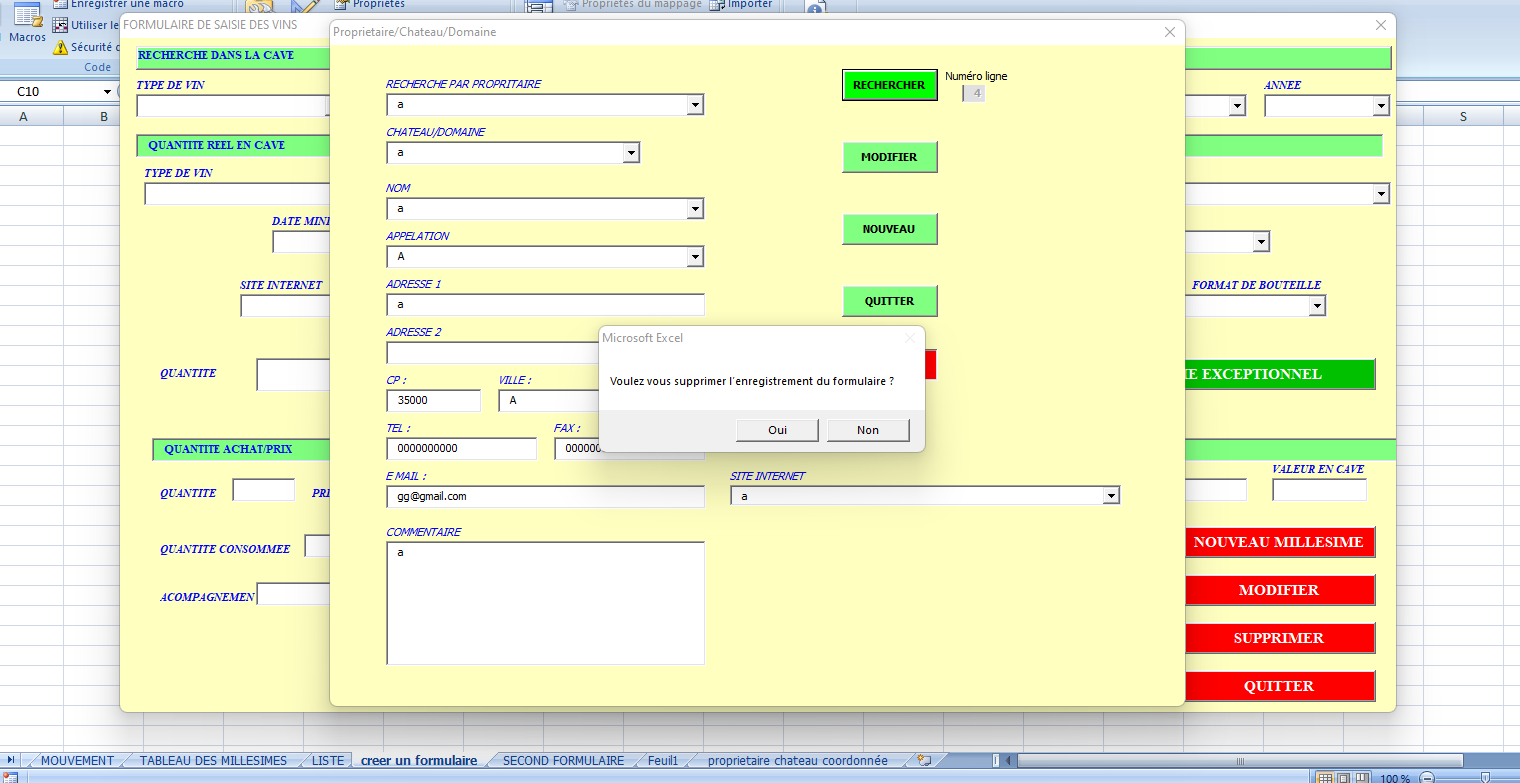Expand the Recherche par propritaire dropdown
This screenshot has height=783, width=1520.
695,105
